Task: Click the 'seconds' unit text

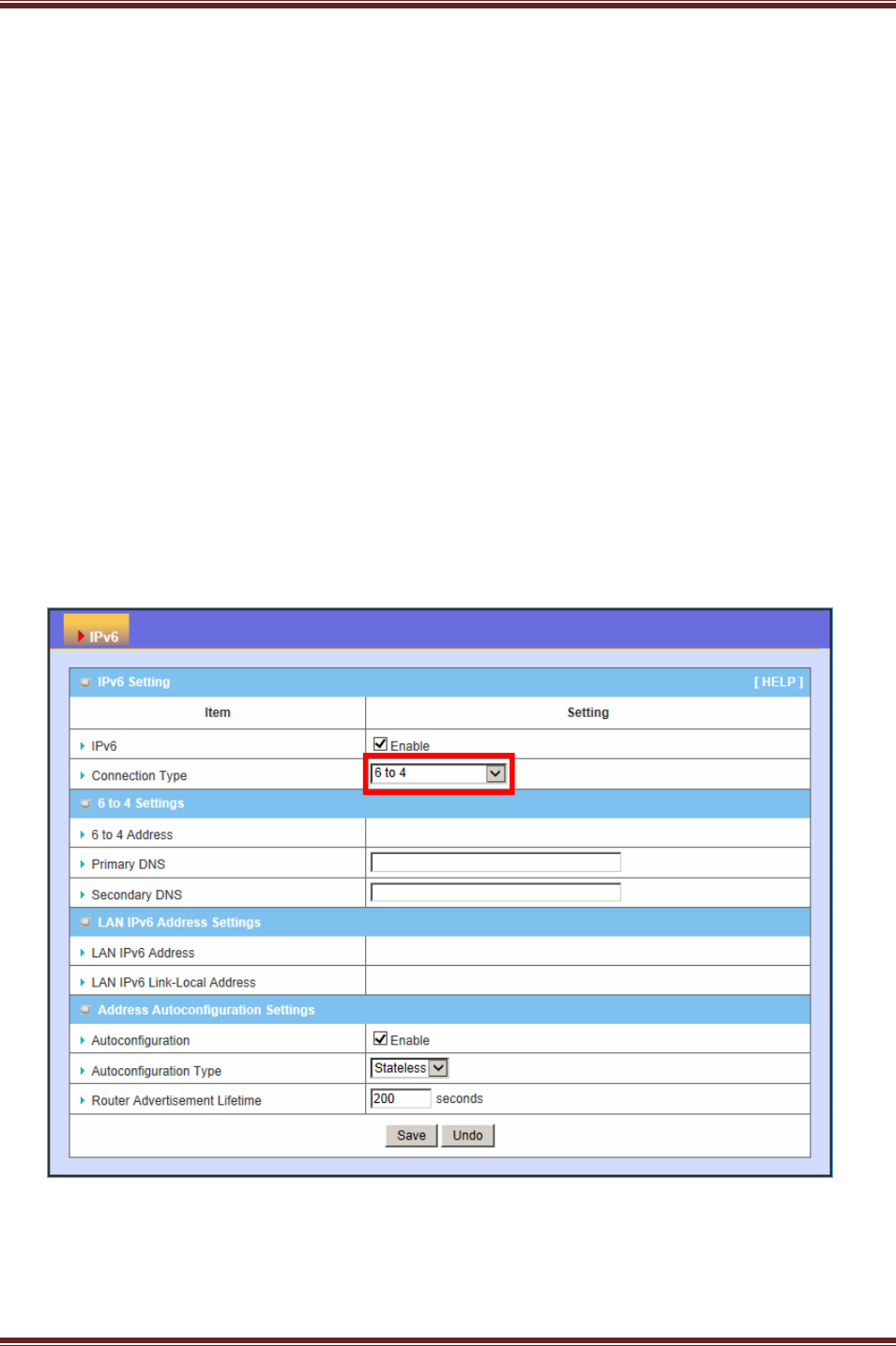Action: tap(460, 1098)
